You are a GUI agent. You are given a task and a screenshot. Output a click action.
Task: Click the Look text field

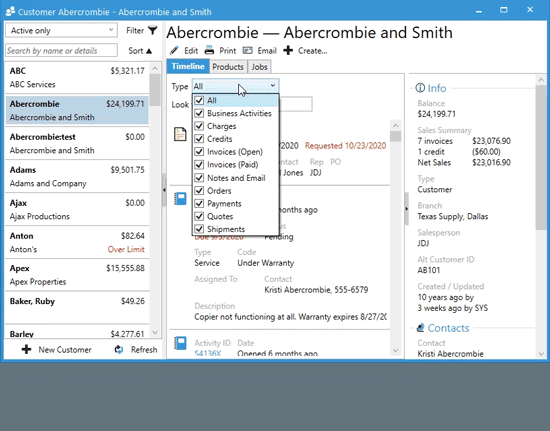(296, 104)
